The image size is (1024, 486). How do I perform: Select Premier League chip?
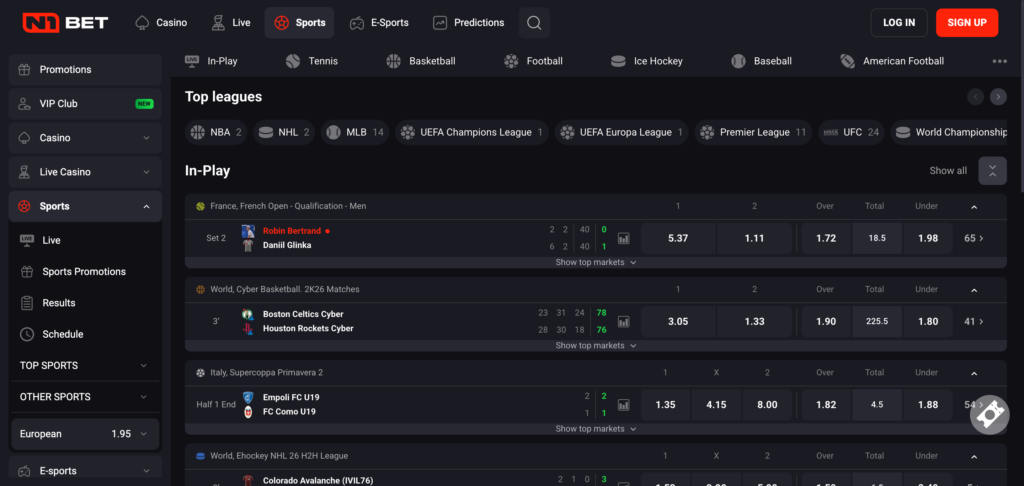coord(753,132)
